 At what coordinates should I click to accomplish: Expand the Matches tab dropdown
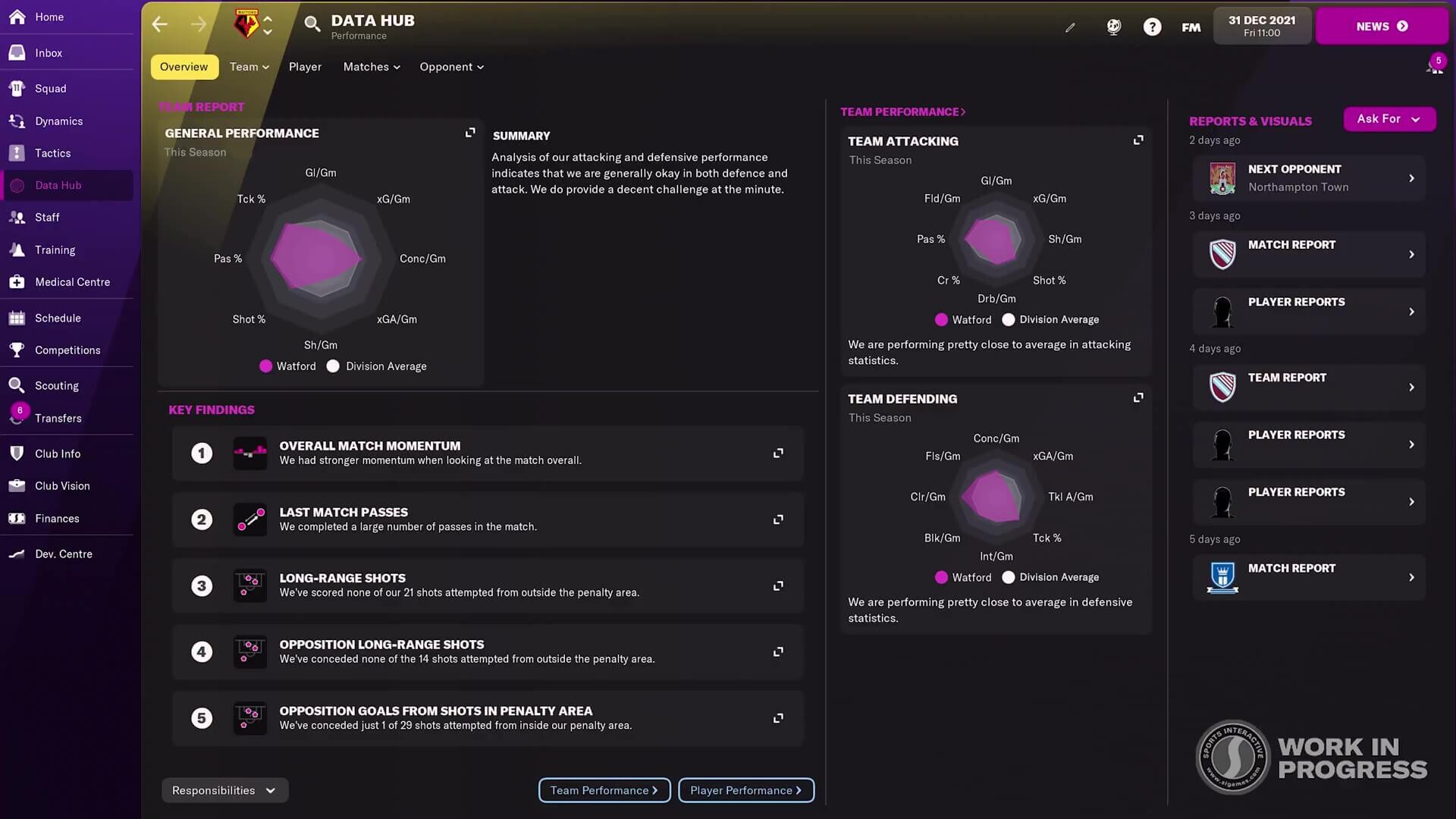[372, 67]
